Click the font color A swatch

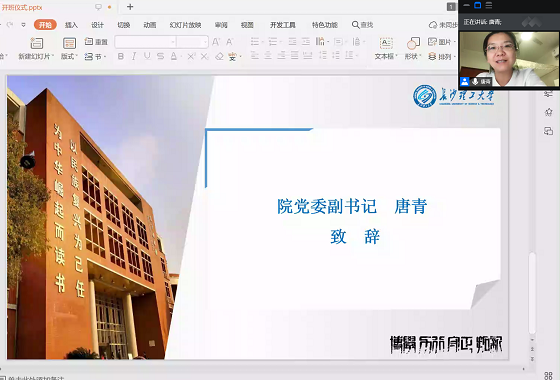click(174, 56)
